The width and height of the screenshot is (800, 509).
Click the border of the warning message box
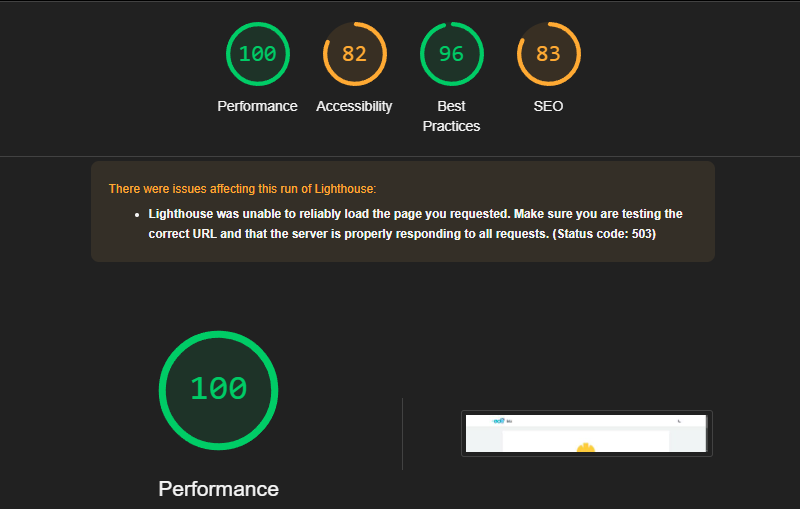pyautogui.click(x=403, y=162)
